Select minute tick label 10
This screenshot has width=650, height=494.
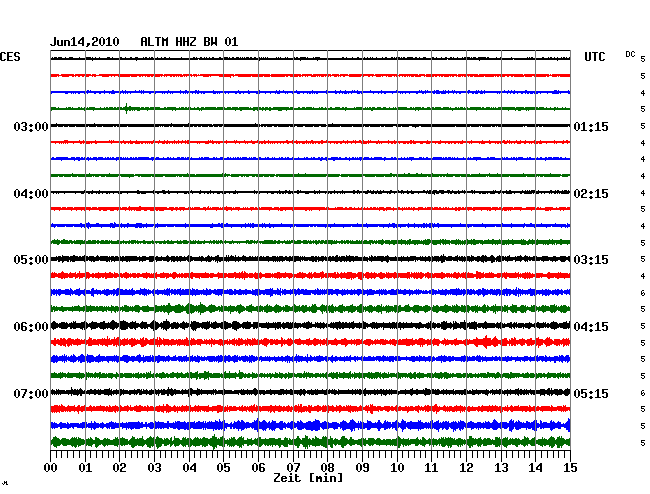point(397,467)
